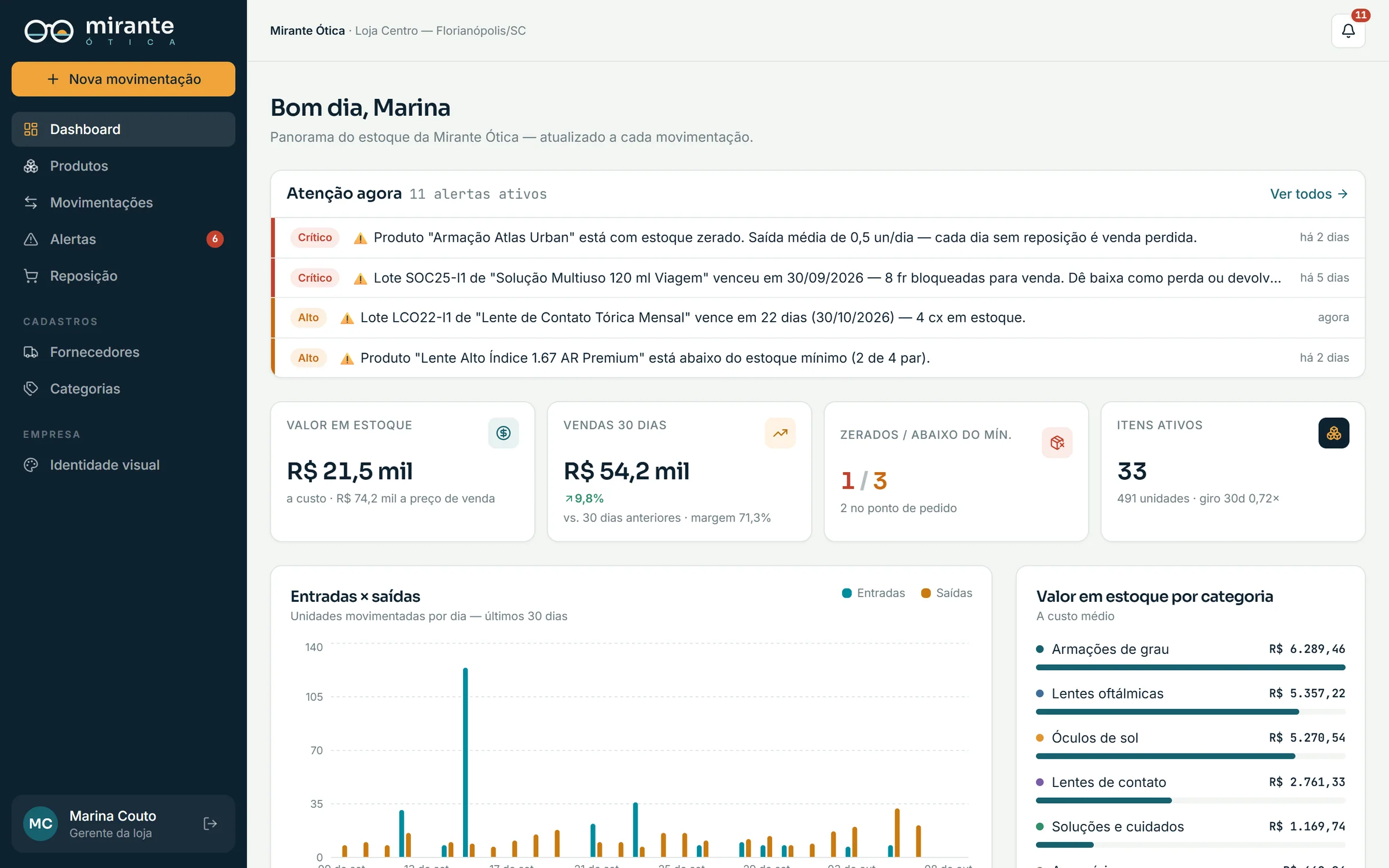Click the dollar icon on Valor em Estoque card

click(503, 433)
